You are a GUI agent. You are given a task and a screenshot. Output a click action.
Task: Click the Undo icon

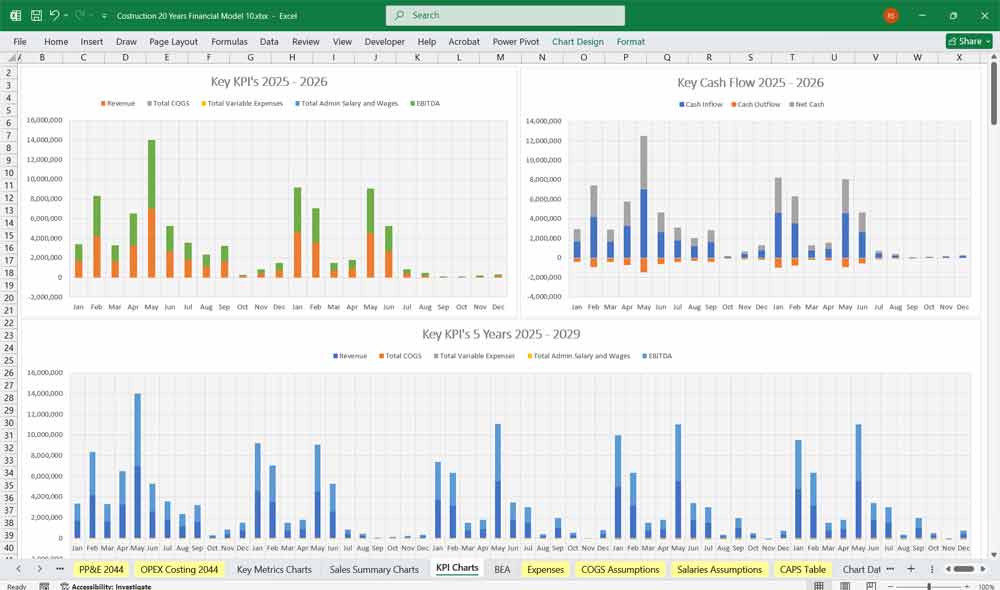55,15
